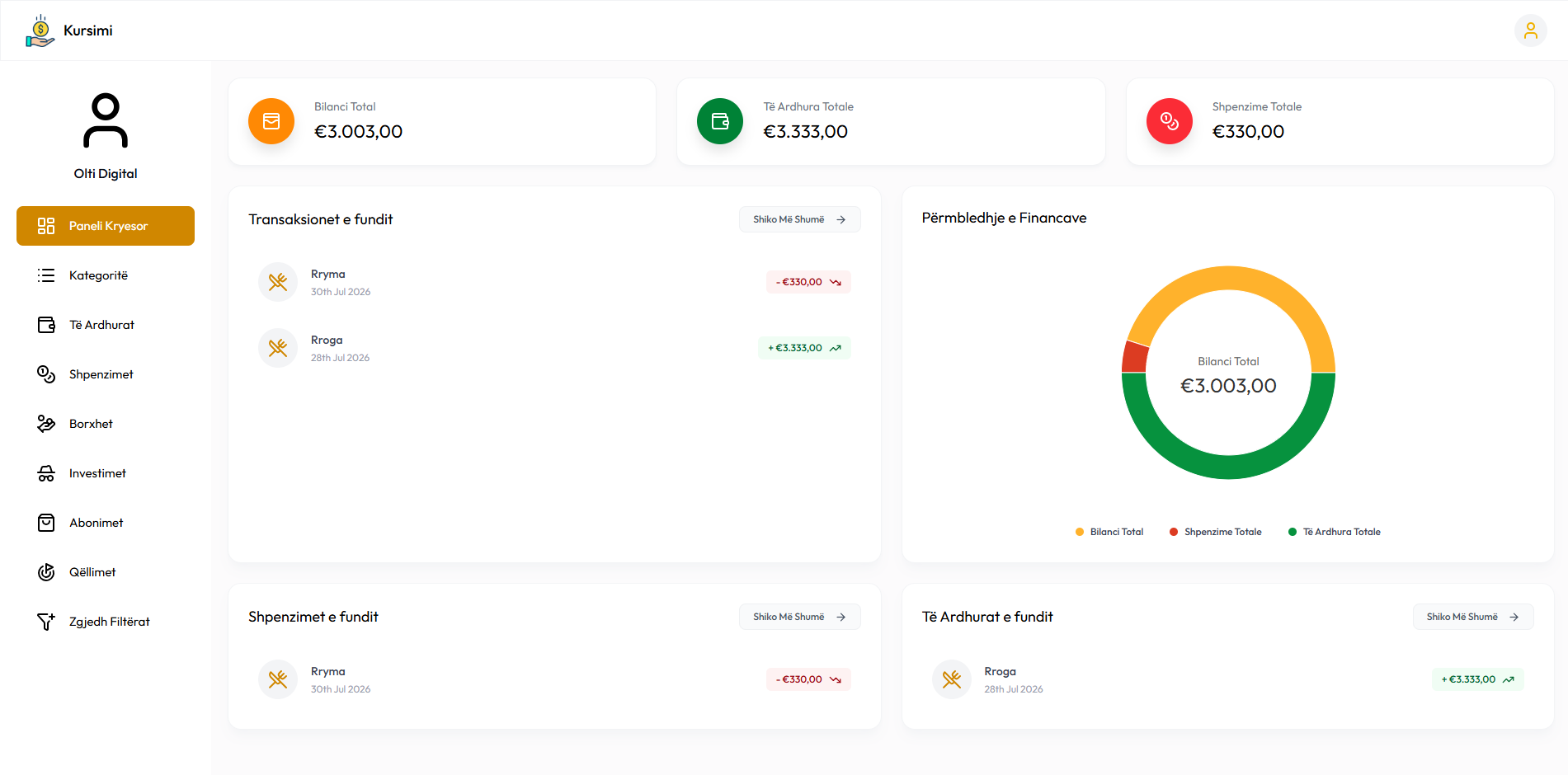The image size is (1568, 775).
Task: Click the €3.003,00 value in Bilanci Total card
Action: click(358, 132)
